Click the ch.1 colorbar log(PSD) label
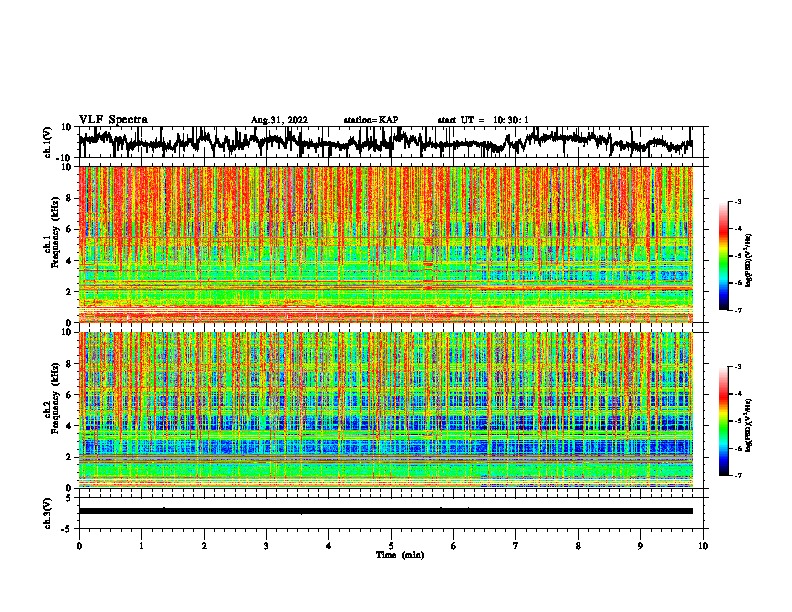Viewport: 792px width, 612px height. pyautogui.click(x=748, y=261)
